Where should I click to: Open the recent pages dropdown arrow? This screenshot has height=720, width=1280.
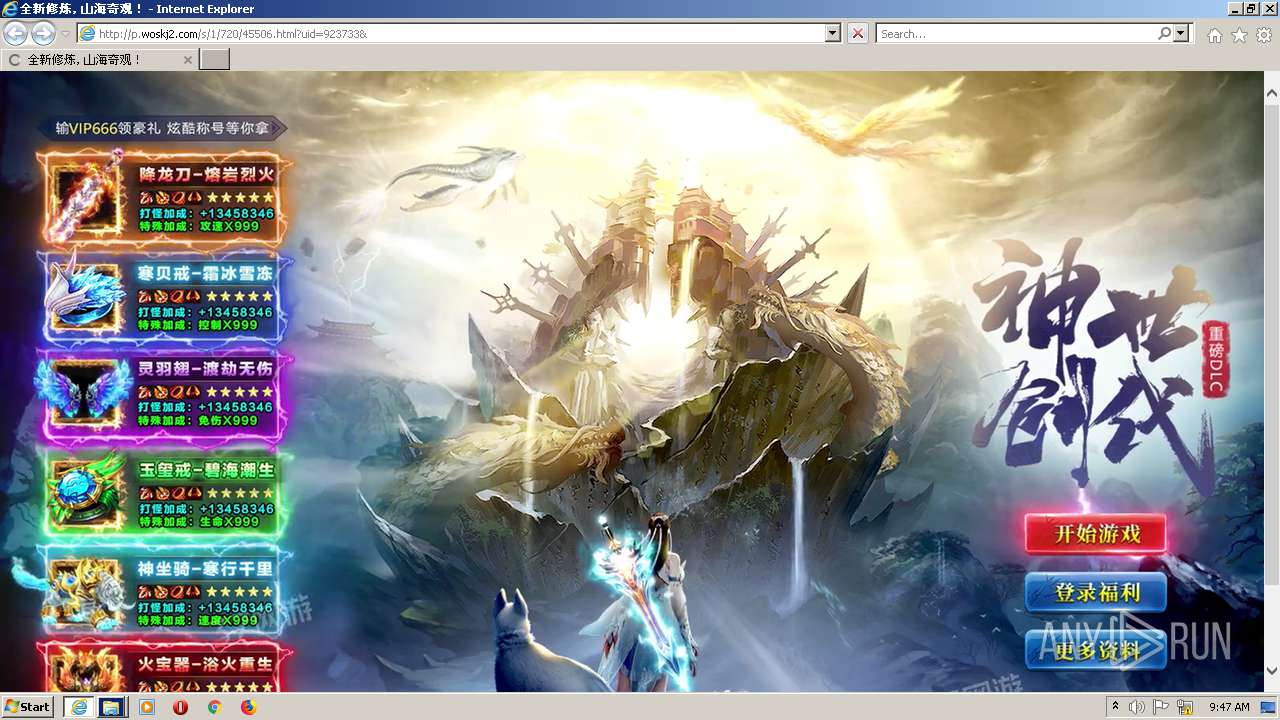(65, 34)
